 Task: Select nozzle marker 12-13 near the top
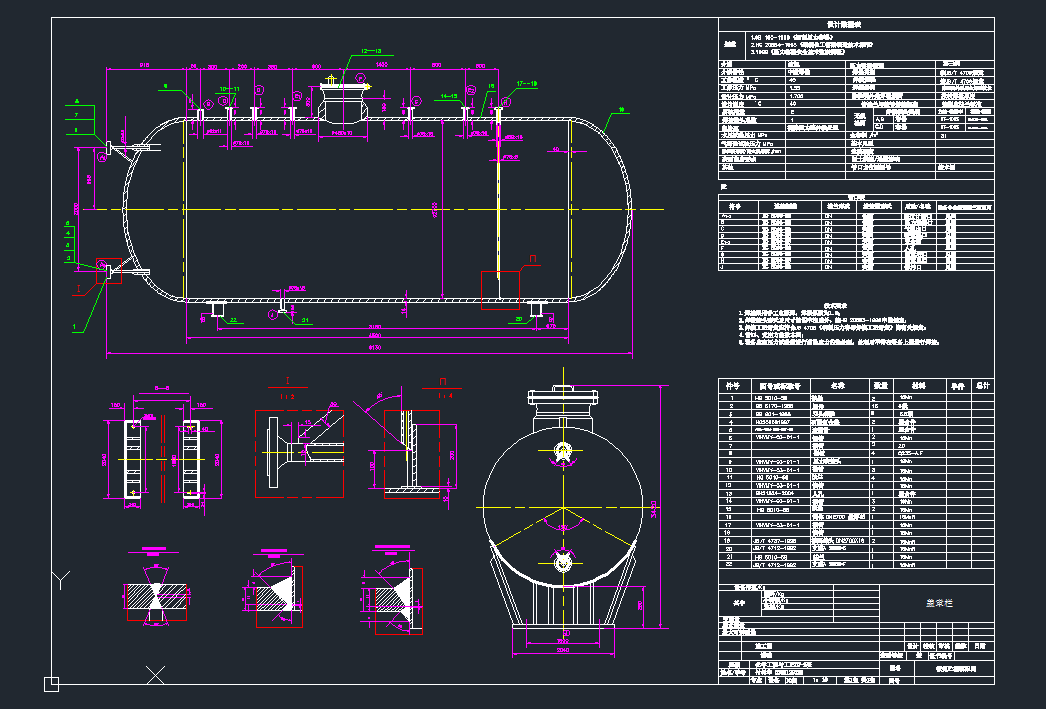pos(370,49)
